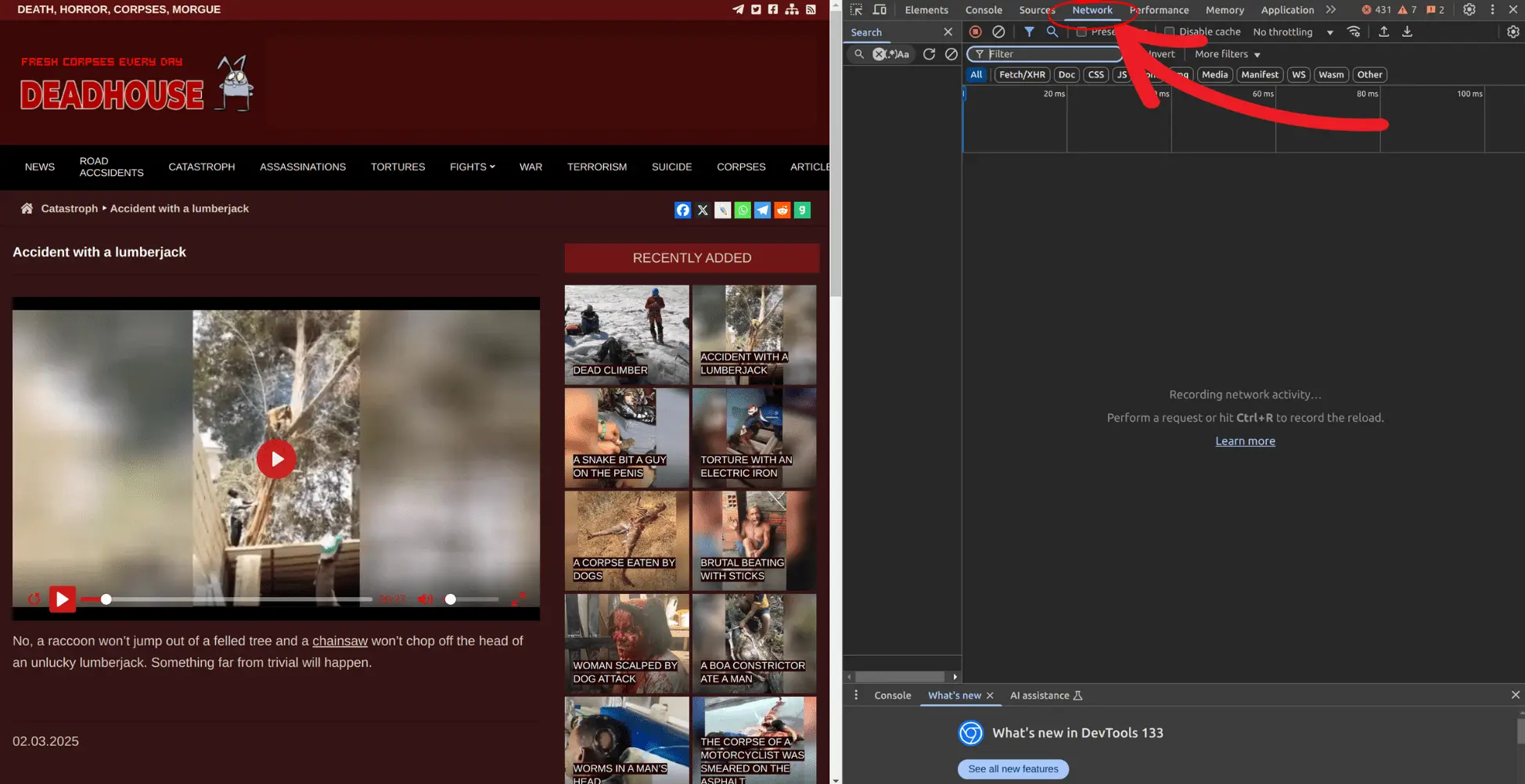This screenshot has width=1525, height=784.
Task: Toggle the device toolbar icon
Action: pos(879,9)
